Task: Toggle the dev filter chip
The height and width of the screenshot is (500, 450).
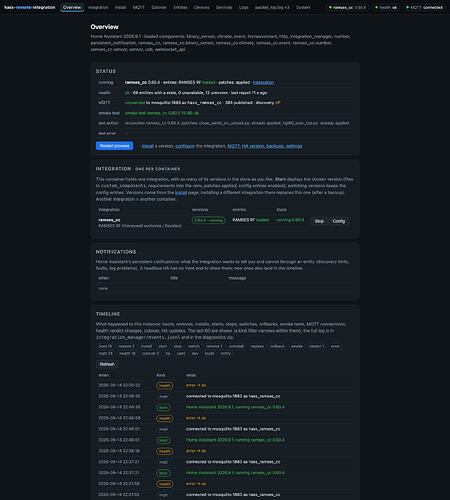Action: 195,353
